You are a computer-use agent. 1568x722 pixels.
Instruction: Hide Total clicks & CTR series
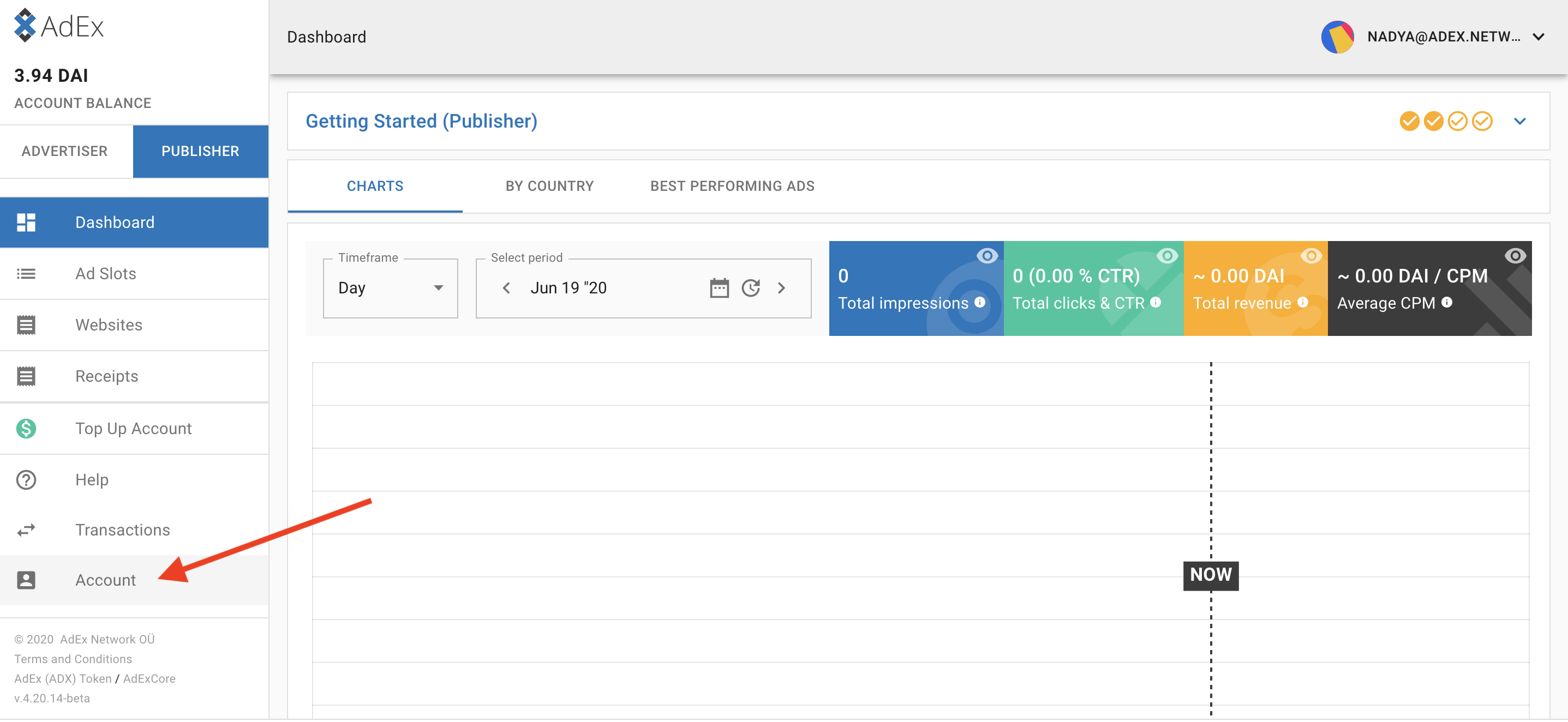pyautogui.click(x=1167, y=255)
